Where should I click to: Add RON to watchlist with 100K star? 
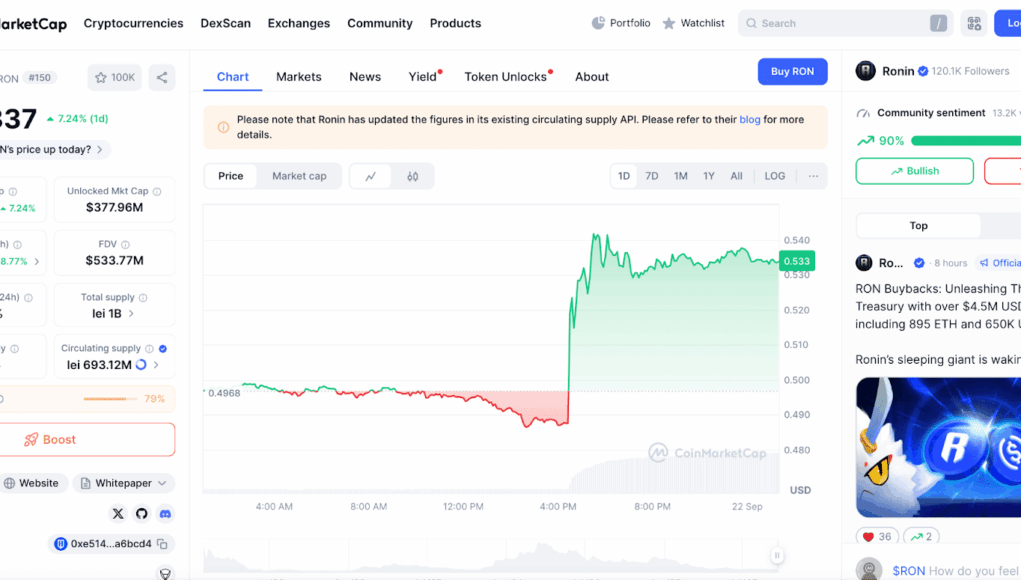click(115, 77)
